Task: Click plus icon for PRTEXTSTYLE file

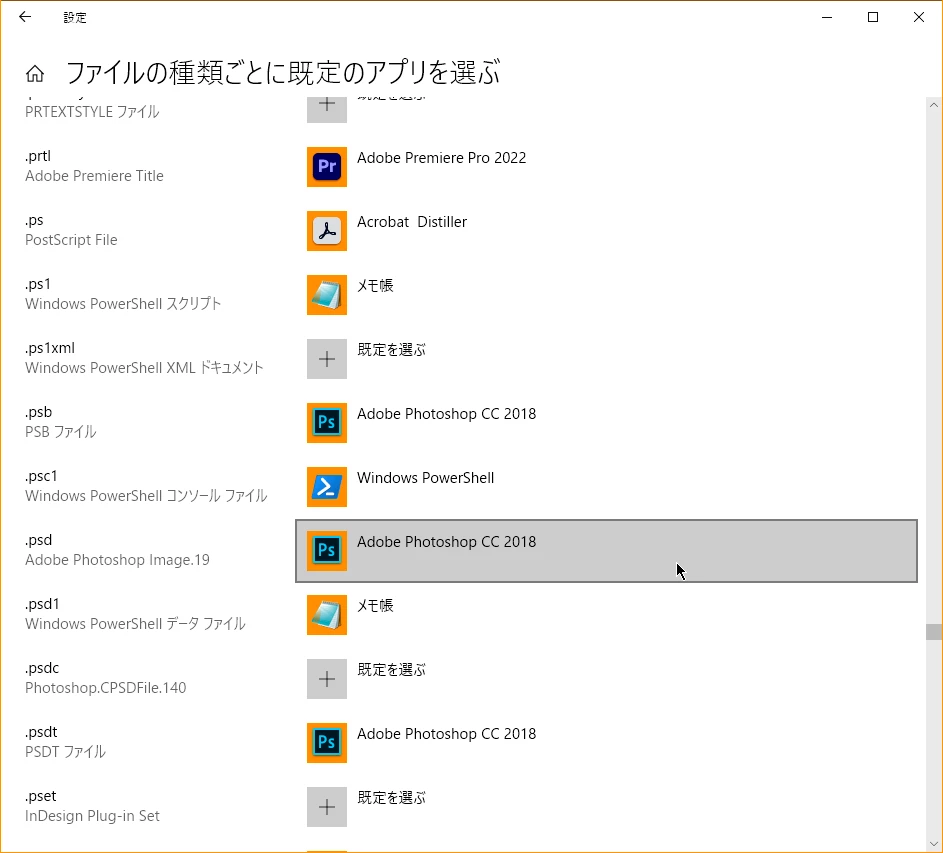Action: 327,110
